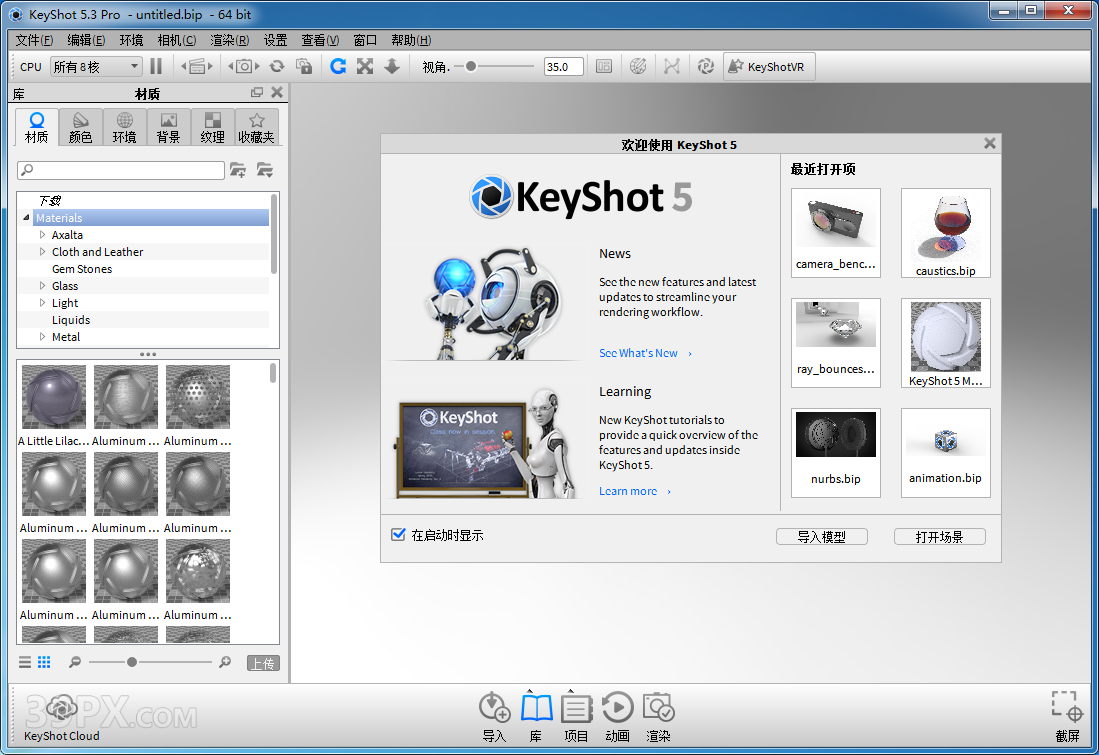Open the Project panel icon
Viewport: 1099px width, 755px height.
(576, 709)
